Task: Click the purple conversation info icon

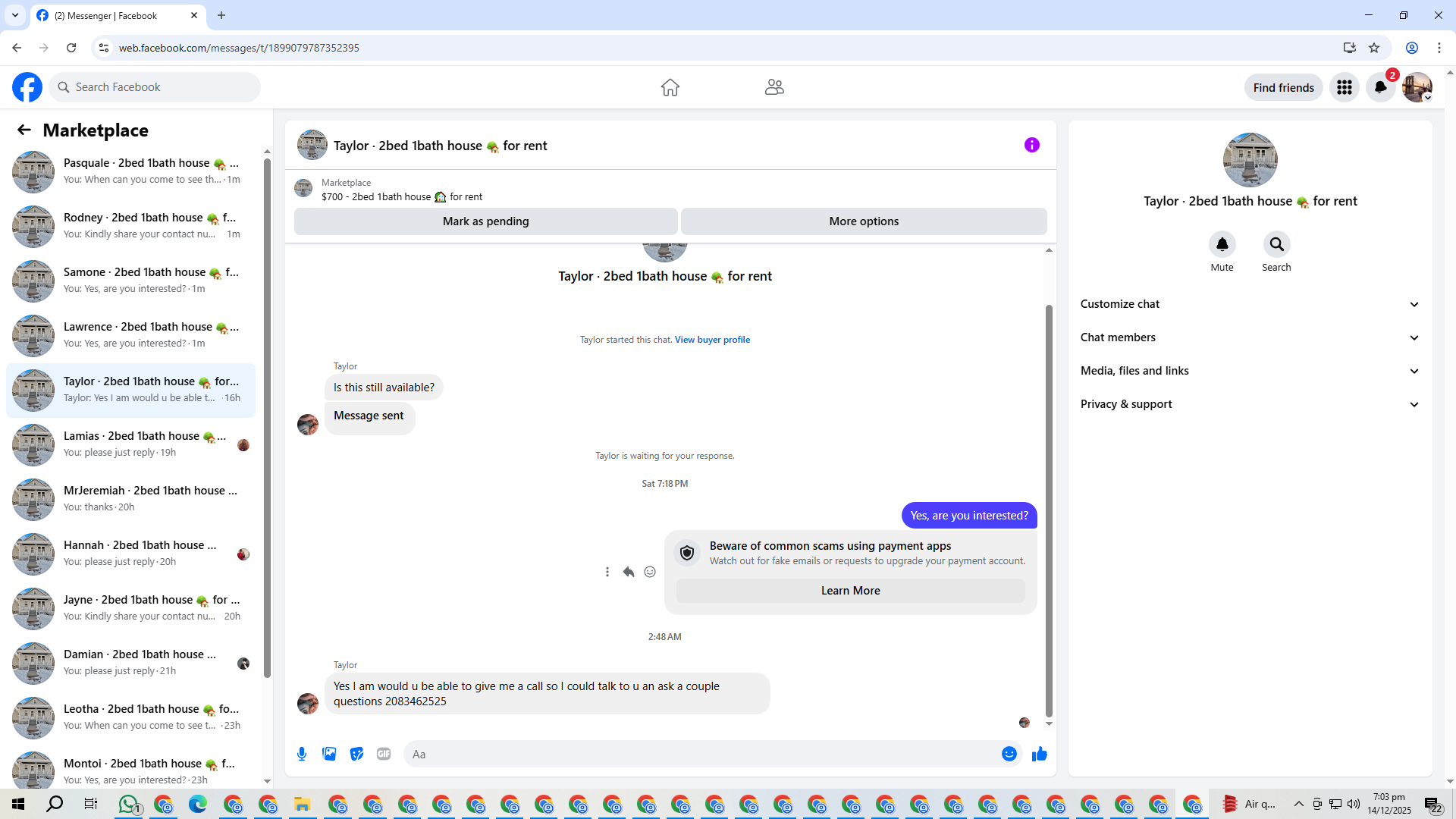Action: (x=1031, y=145)
